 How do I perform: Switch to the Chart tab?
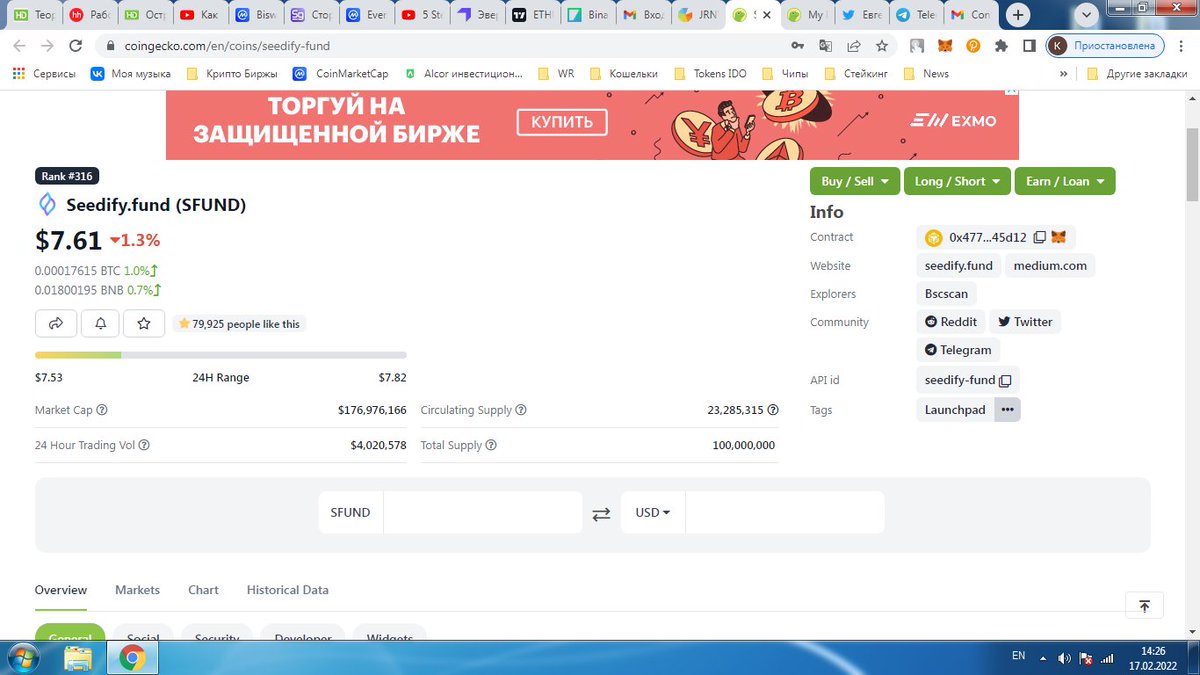pos(203,590)
